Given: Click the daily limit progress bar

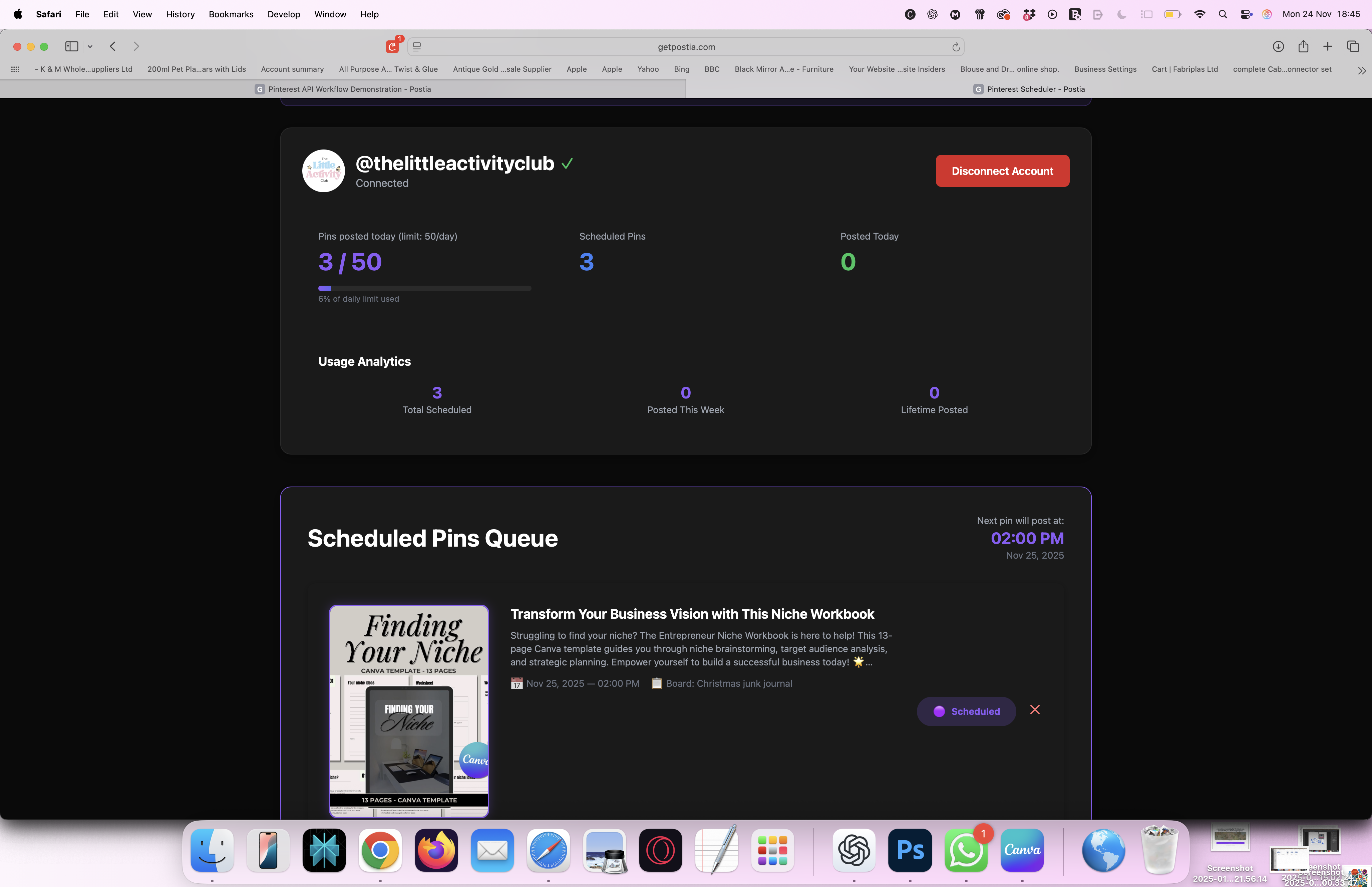Looking at the screenshot, I should pyautogui.click(x=424, y=288).
